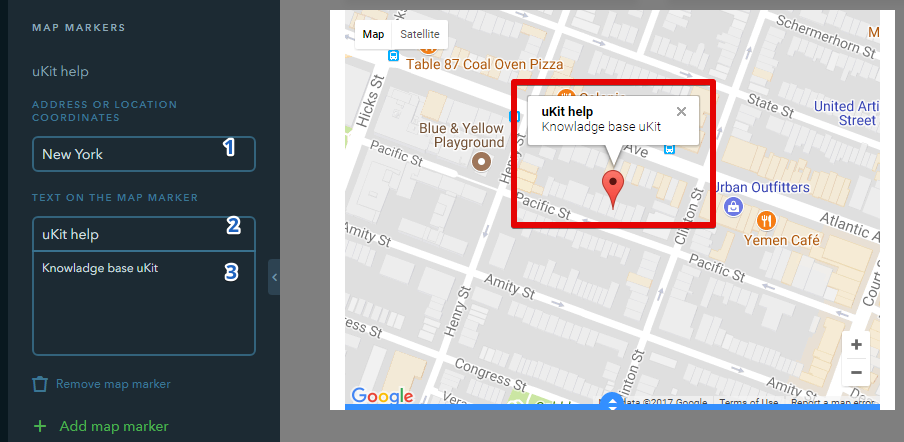Click the marker title field uKit help
This screenshot has width=904, height=442.
tap(144, 234)
